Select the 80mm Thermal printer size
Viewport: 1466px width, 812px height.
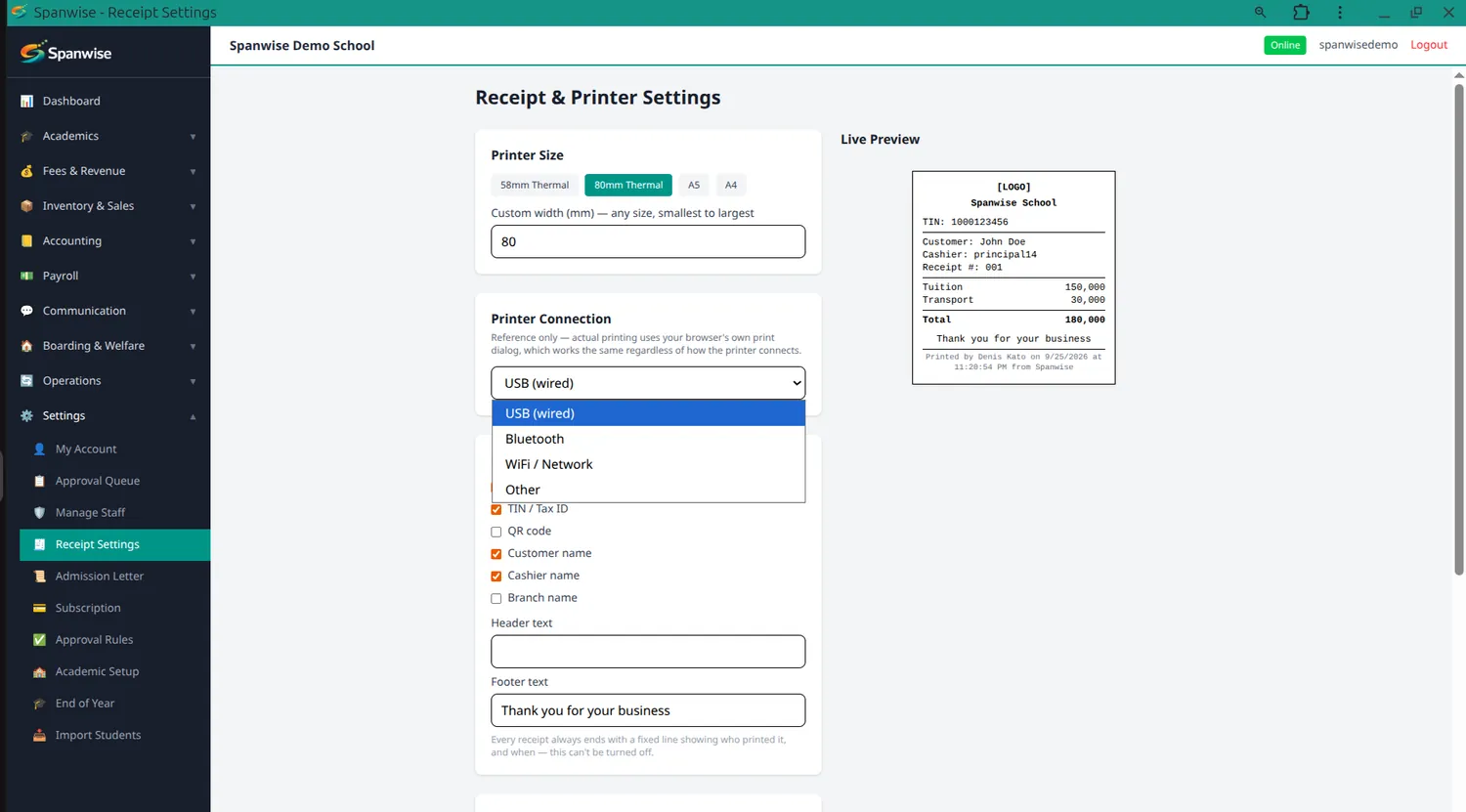click(628, 185)
